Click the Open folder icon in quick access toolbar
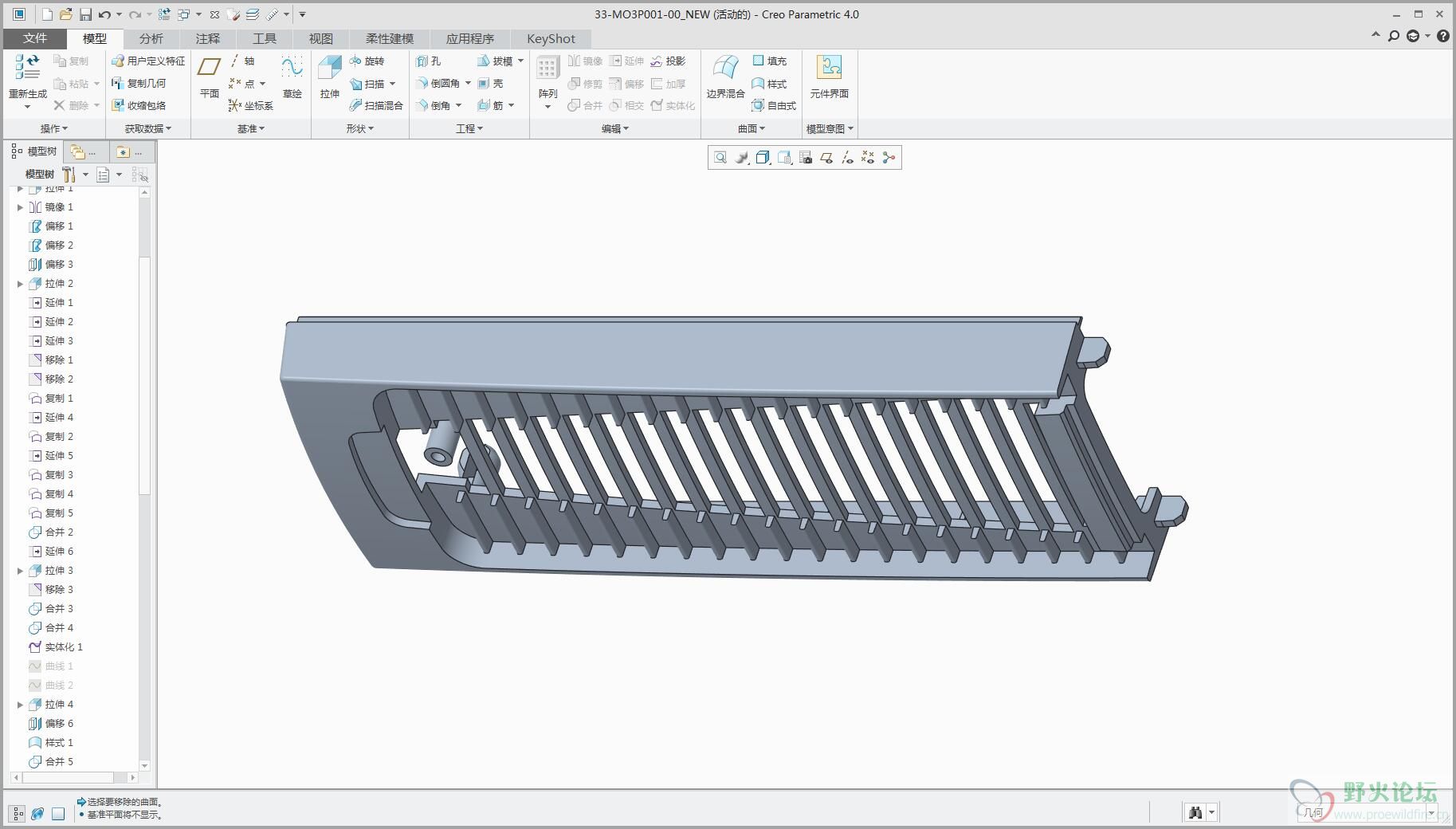Viewport: 1456px width, 829px height. tap(66, 14)
